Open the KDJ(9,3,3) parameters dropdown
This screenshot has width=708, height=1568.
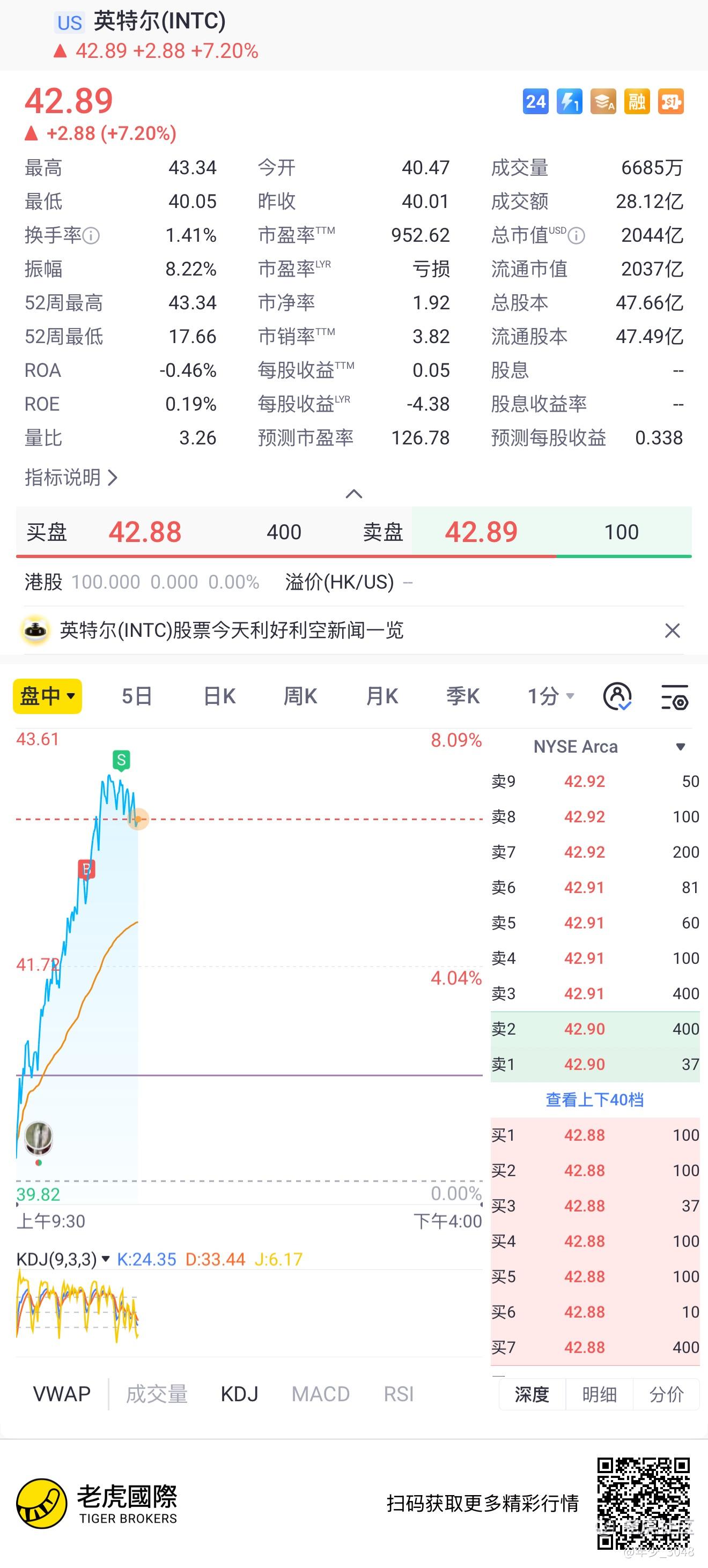63,1259
